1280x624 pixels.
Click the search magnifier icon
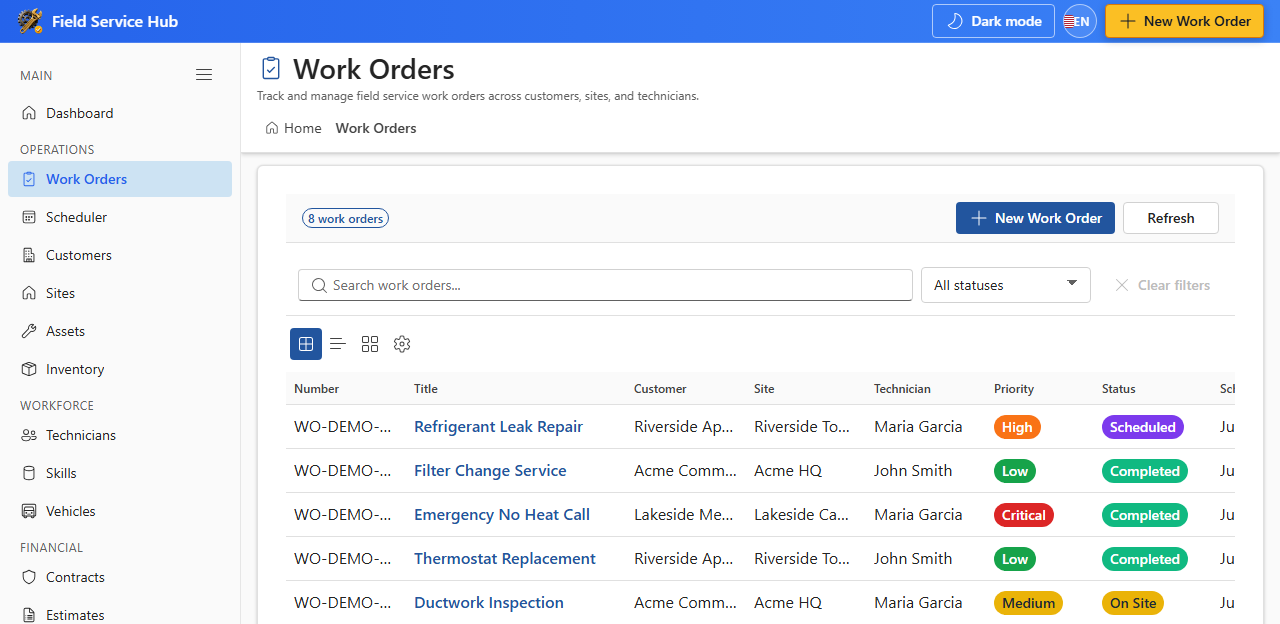pos(319,285)
